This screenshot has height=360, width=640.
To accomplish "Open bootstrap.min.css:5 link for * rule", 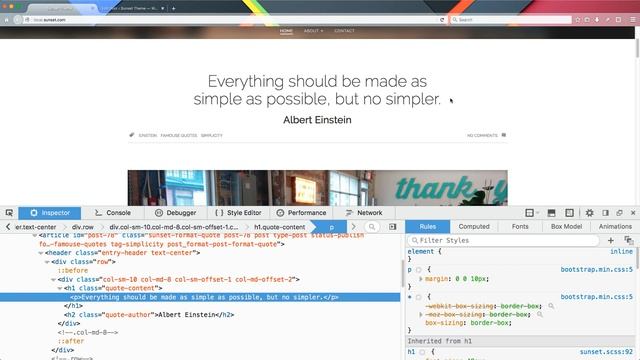I will pyautogui.click(x=596, y=297).
